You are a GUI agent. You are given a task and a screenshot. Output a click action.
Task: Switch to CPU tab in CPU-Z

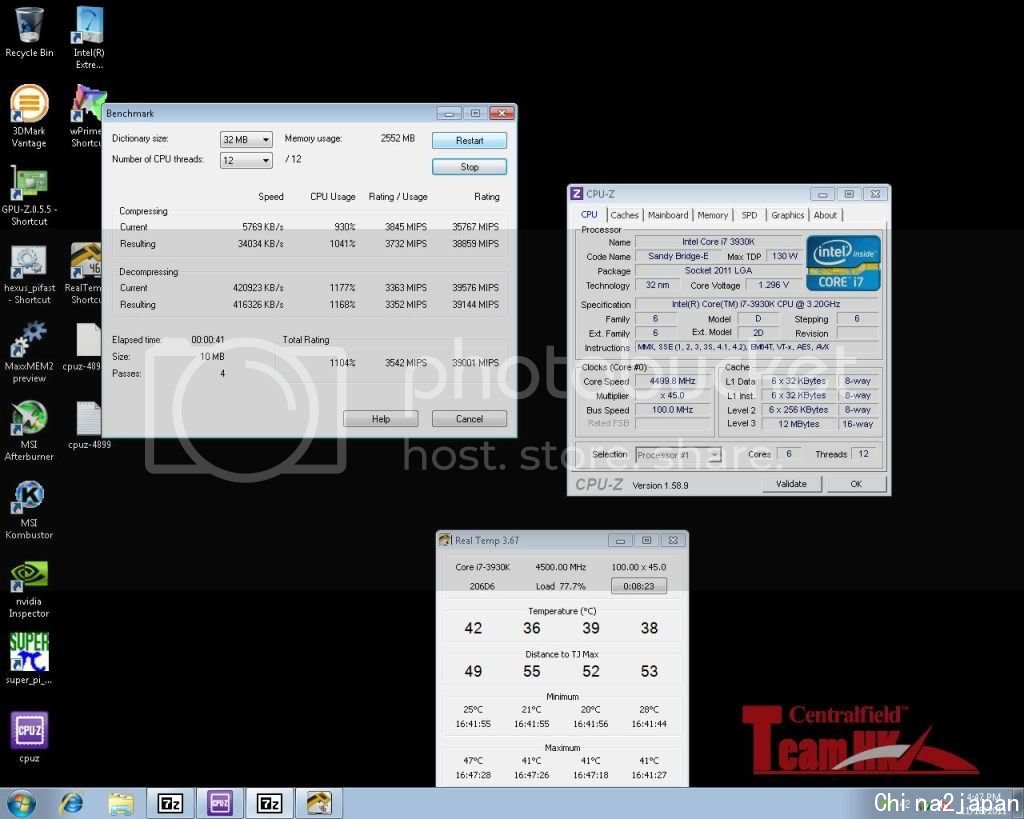(x=589, y=214)
